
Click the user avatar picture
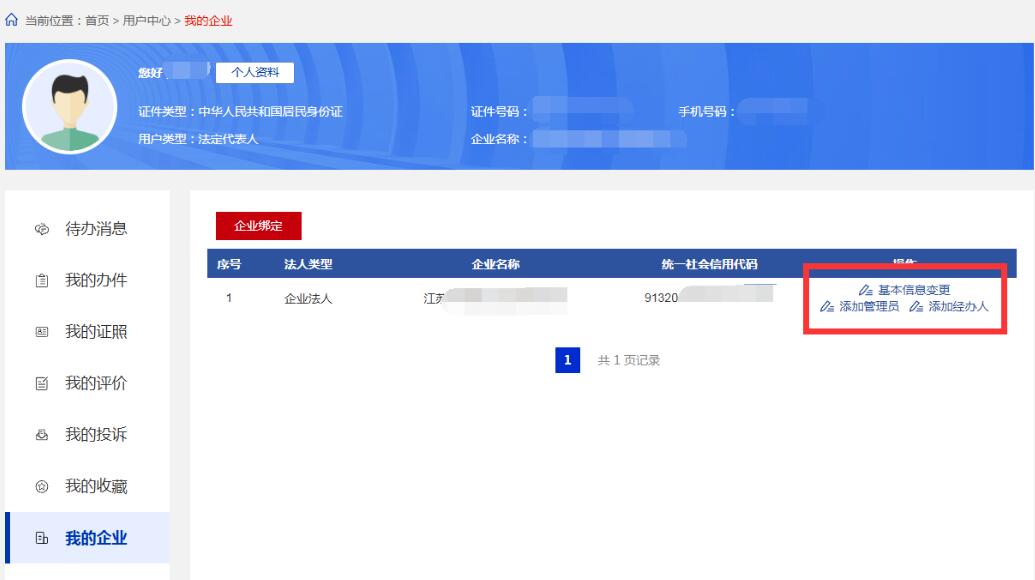coord(70,106)
